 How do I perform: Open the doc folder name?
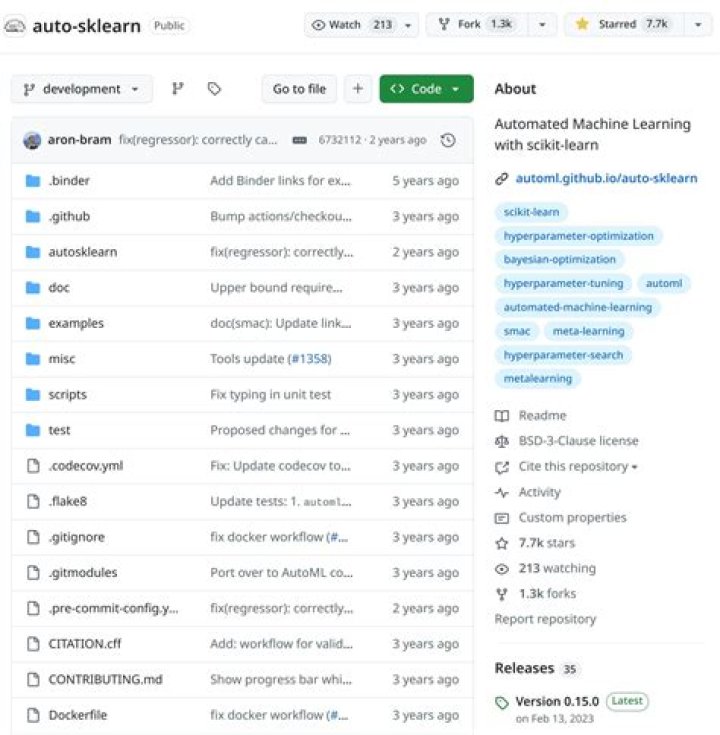(59, 287)
